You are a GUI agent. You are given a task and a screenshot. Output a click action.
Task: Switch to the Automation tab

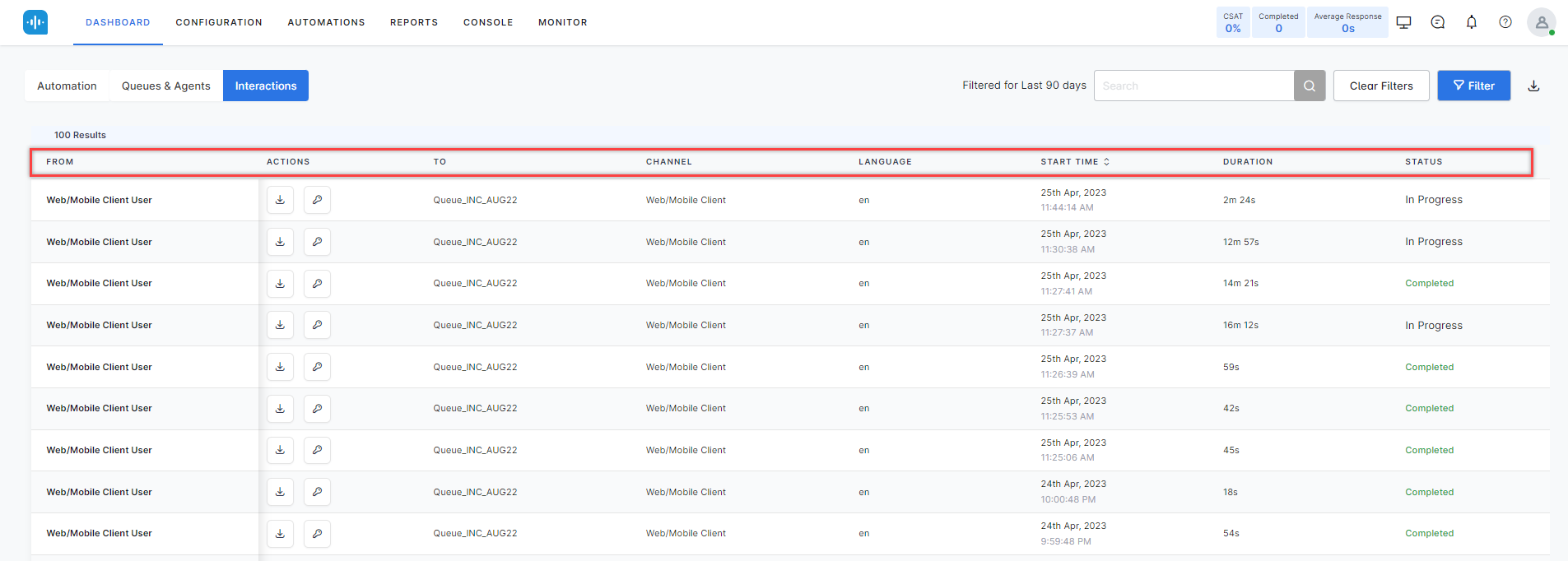[67, 86]
